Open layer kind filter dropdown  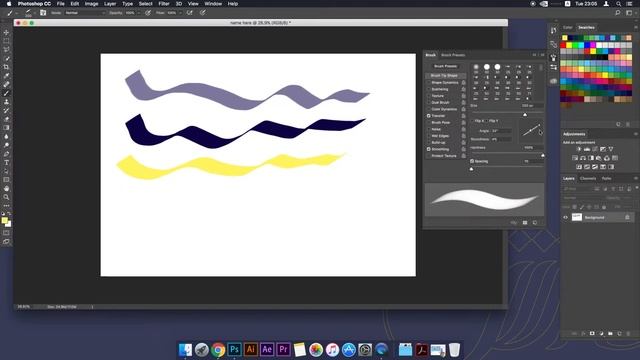(x=577, y=189)
